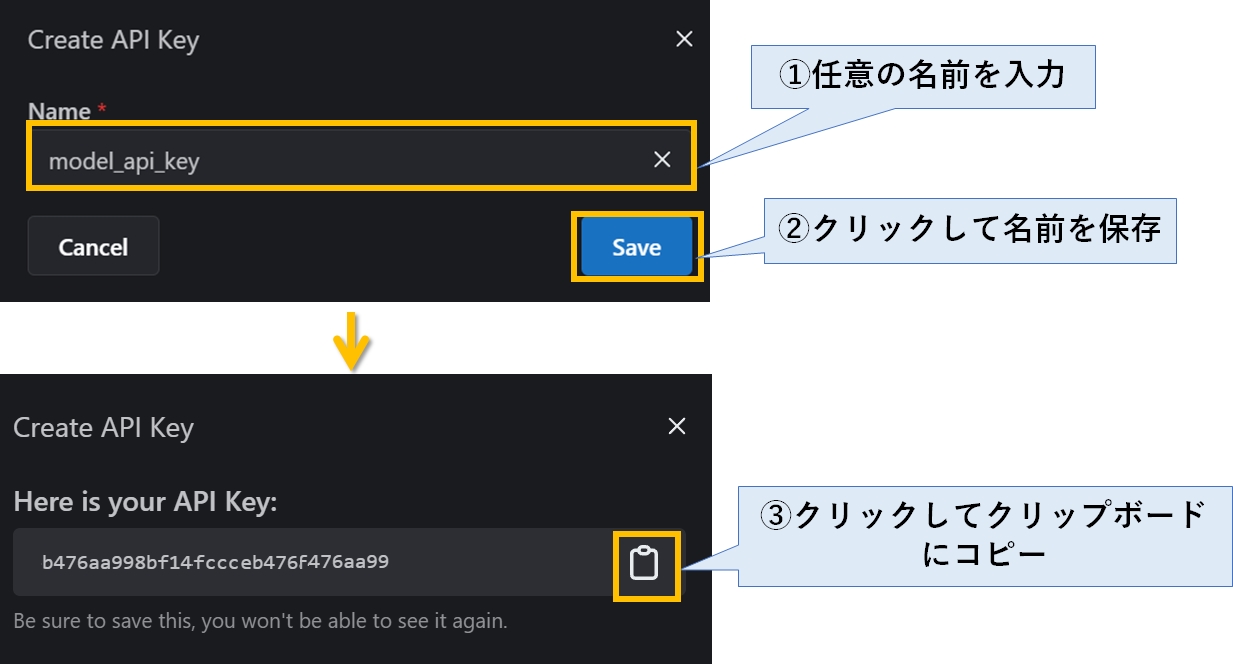Clear the Name field with X icon
1233x664 pixels.
(x=662, y=160)
